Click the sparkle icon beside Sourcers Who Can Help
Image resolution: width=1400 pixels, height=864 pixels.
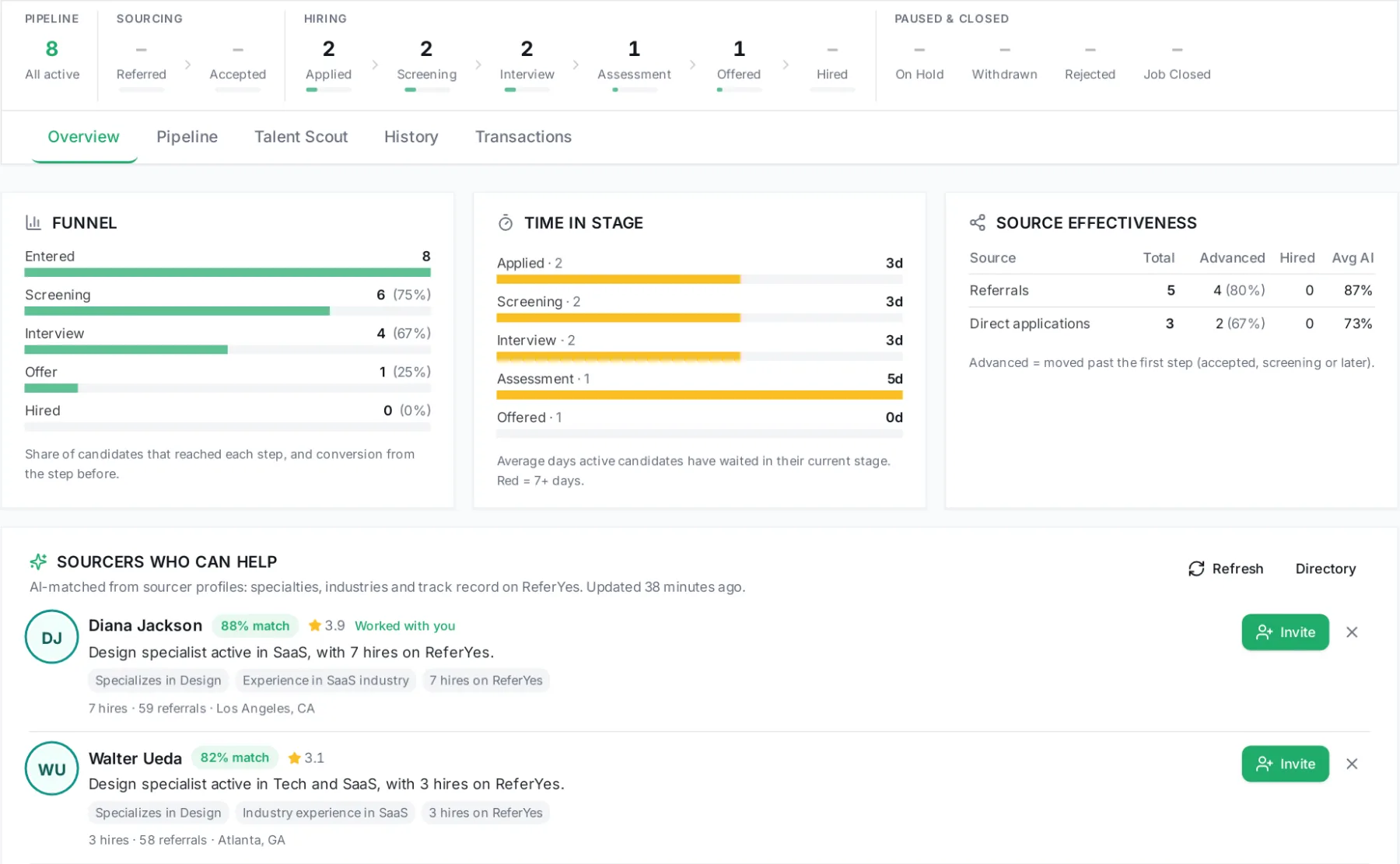(38, 561)
